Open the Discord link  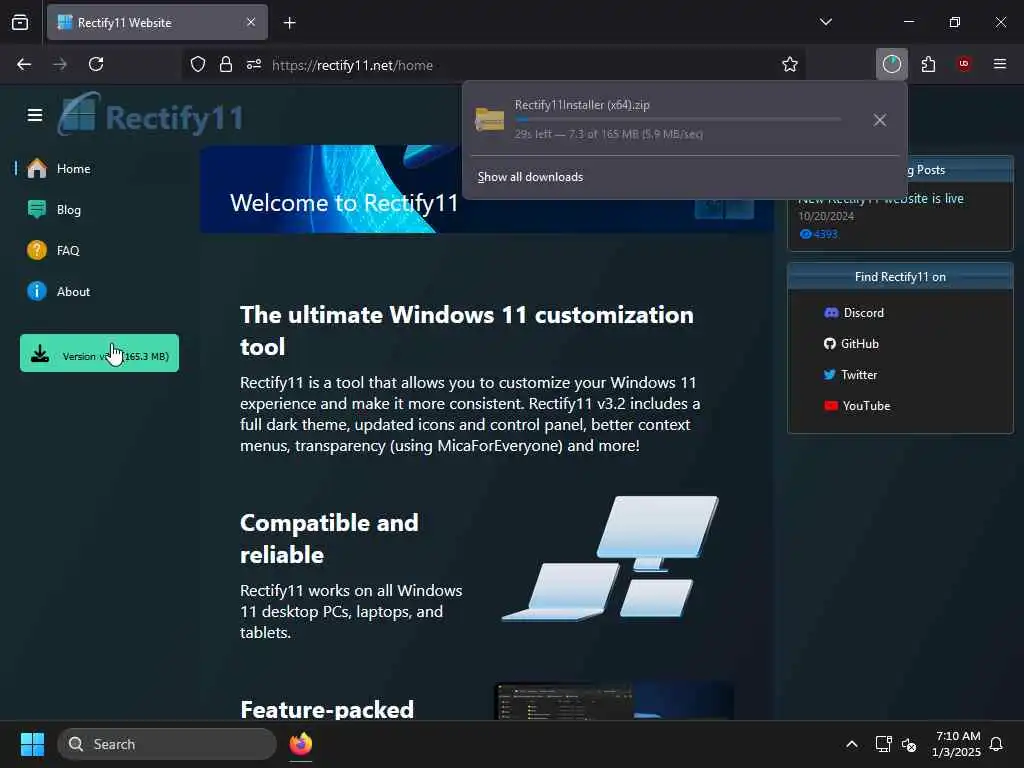pyautogui.click(x=854, y=313)
